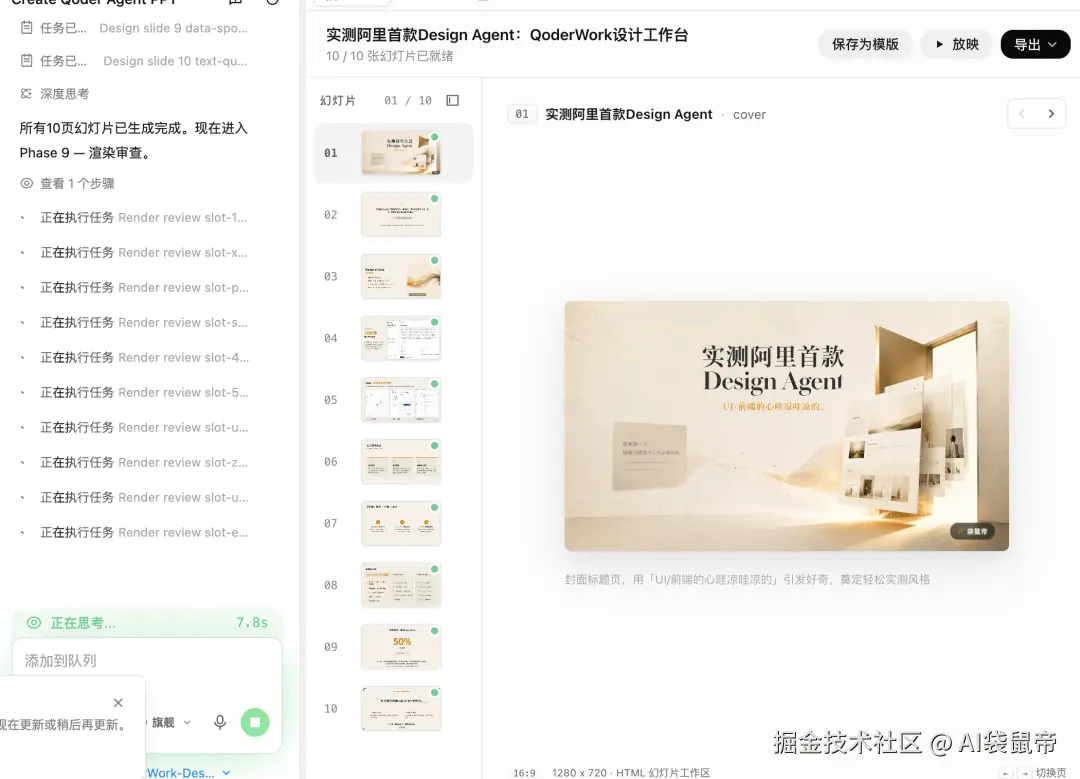
Task: Click the cover slide type label
Action: 749,115
